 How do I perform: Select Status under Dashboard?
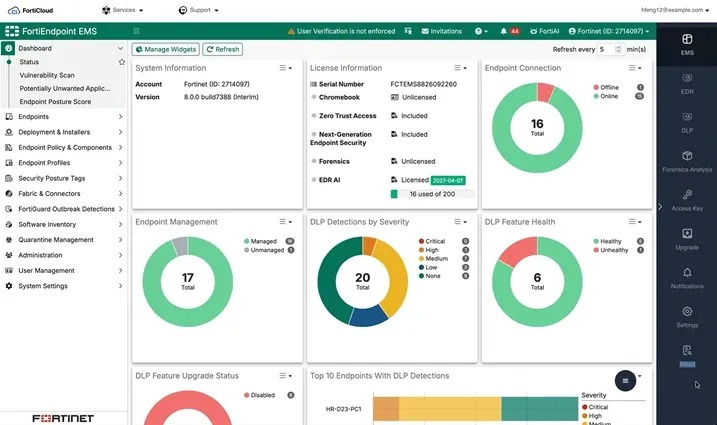pyautogui.click(x=29, y=62)
